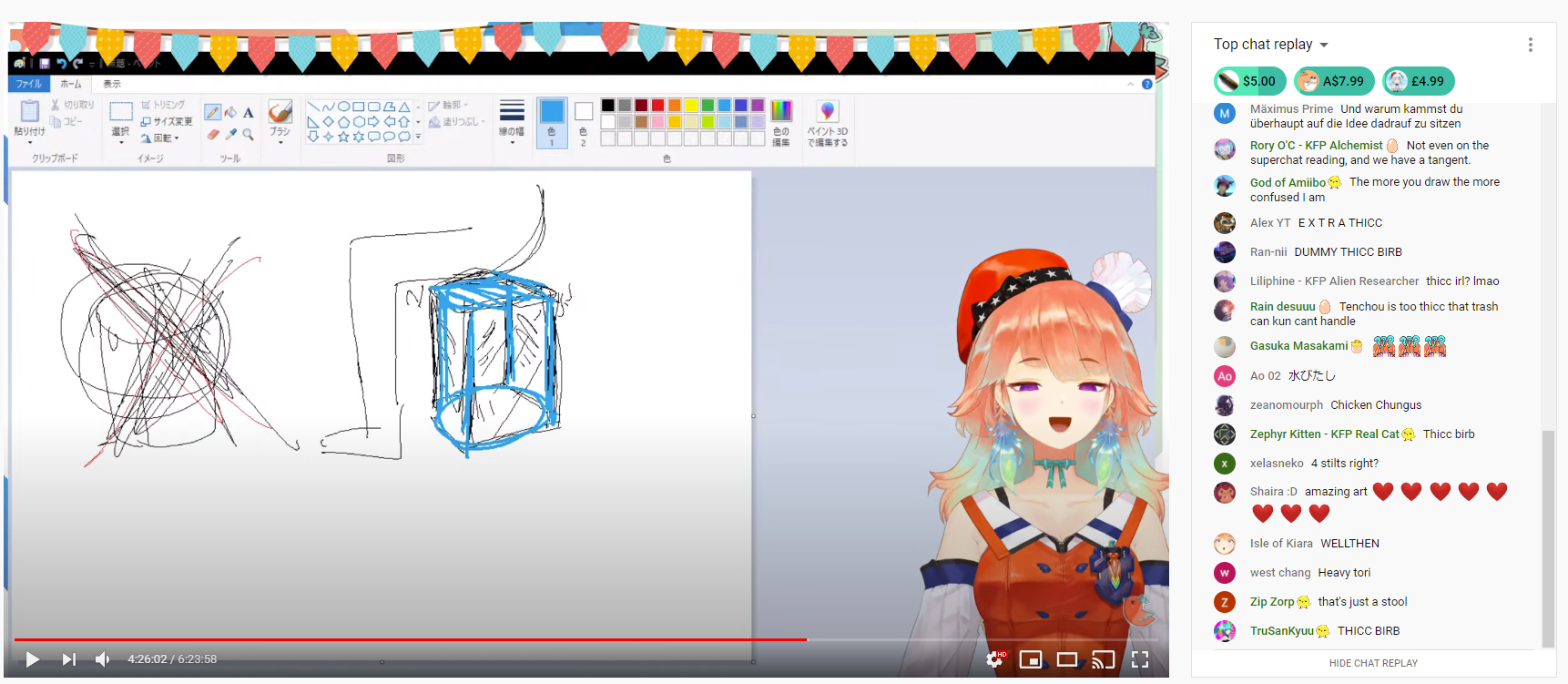Pick the black color swatch

tap(607, 106)
